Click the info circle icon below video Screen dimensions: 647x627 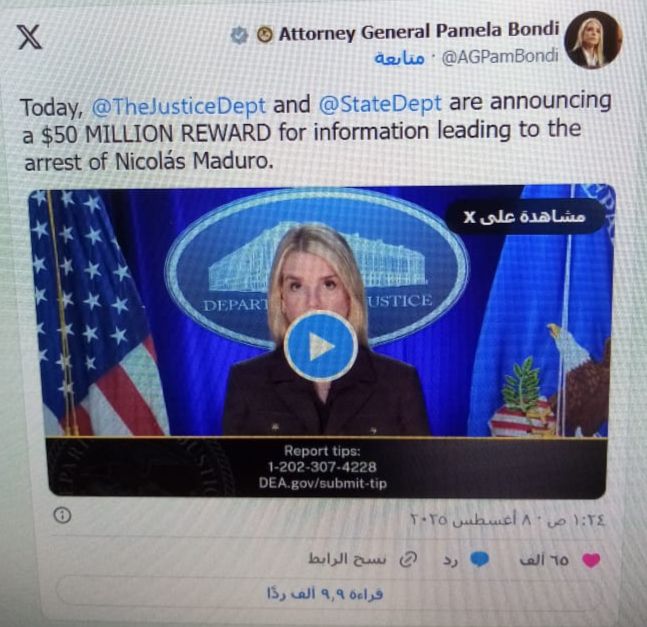coord(62,515)
